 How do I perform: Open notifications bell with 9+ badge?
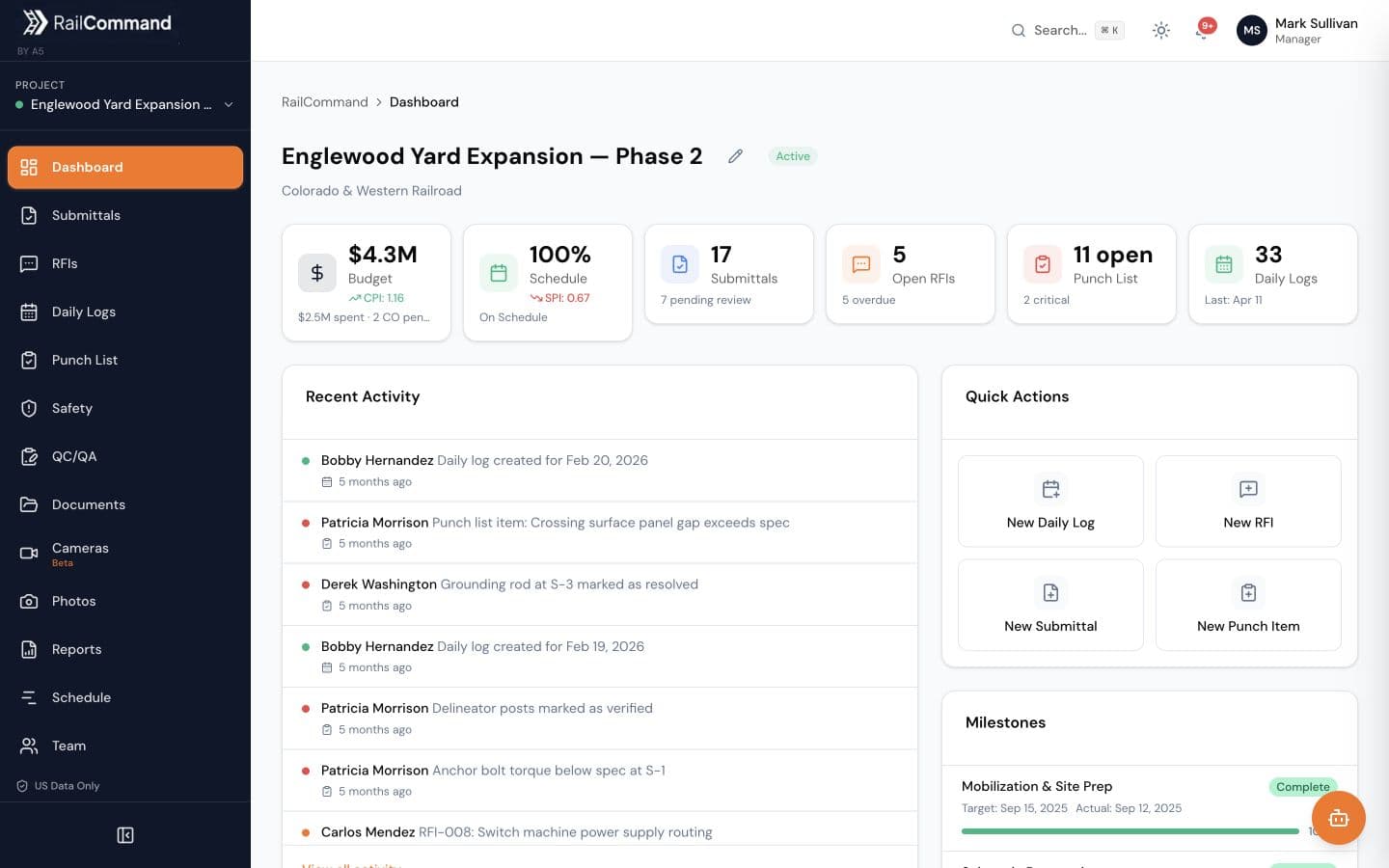[x=1204, y=29]
